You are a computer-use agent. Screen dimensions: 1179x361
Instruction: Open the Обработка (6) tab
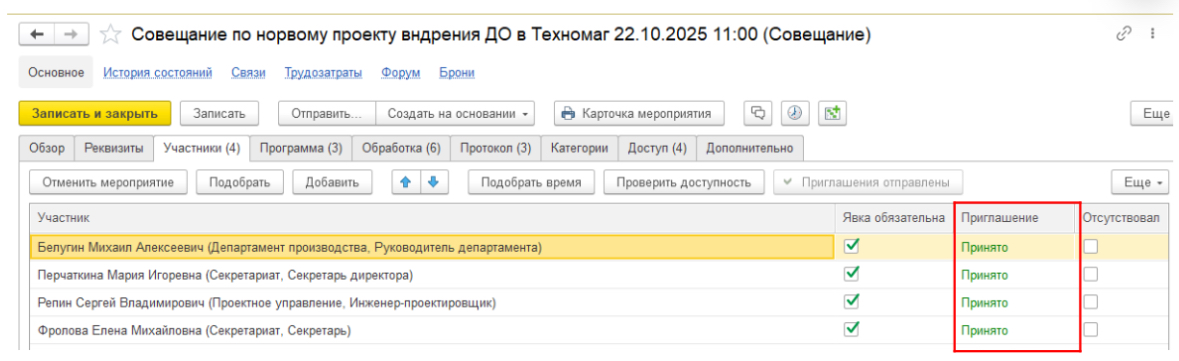[x=401, y=147]
